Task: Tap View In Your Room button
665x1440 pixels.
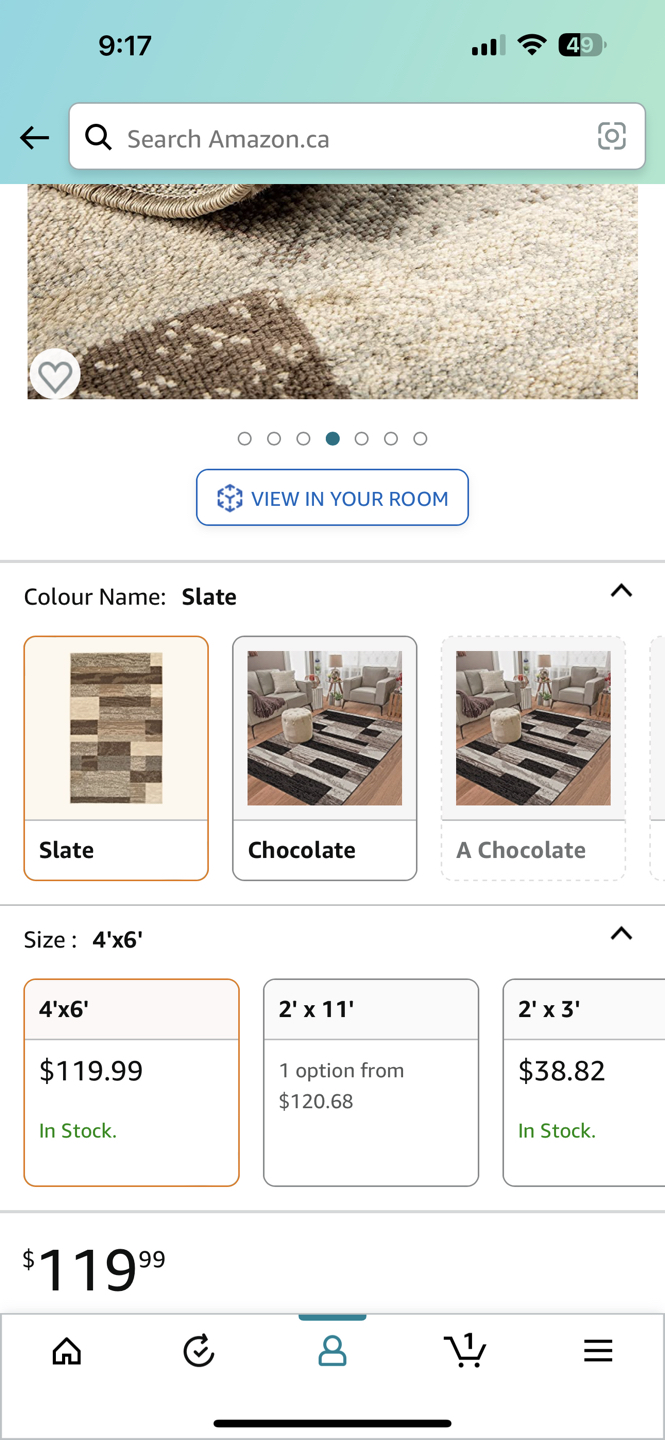Action: [332, 498]
